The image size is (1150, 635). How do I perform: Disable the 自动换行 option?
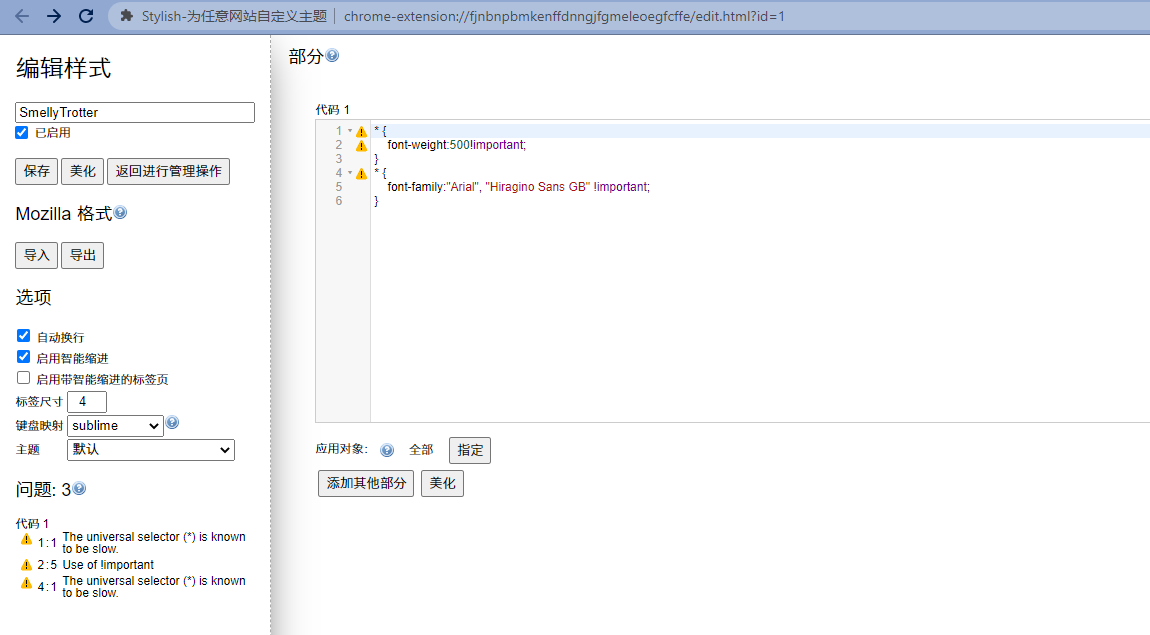point(23,336)
